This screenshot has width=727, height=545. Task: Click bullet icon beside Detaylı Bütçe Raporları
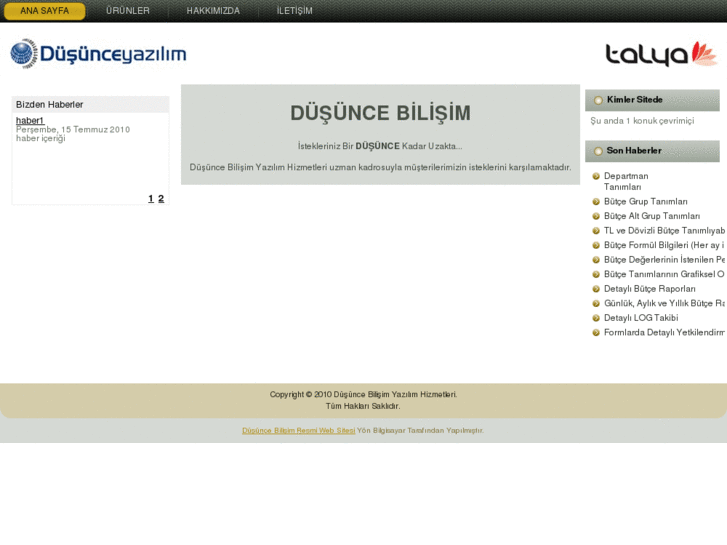596,289
